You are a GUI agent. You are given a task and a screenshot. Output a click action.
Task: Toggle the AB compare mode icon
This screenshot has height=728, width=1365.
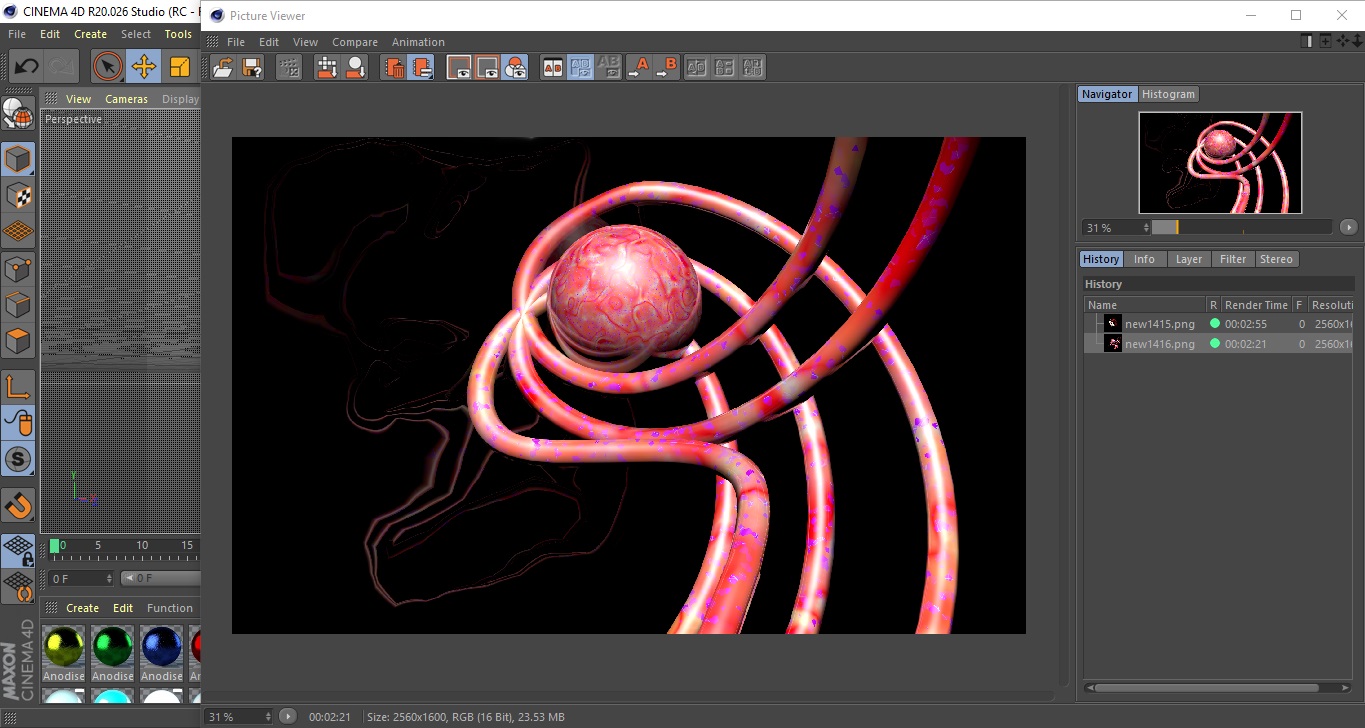pos(552,67)
